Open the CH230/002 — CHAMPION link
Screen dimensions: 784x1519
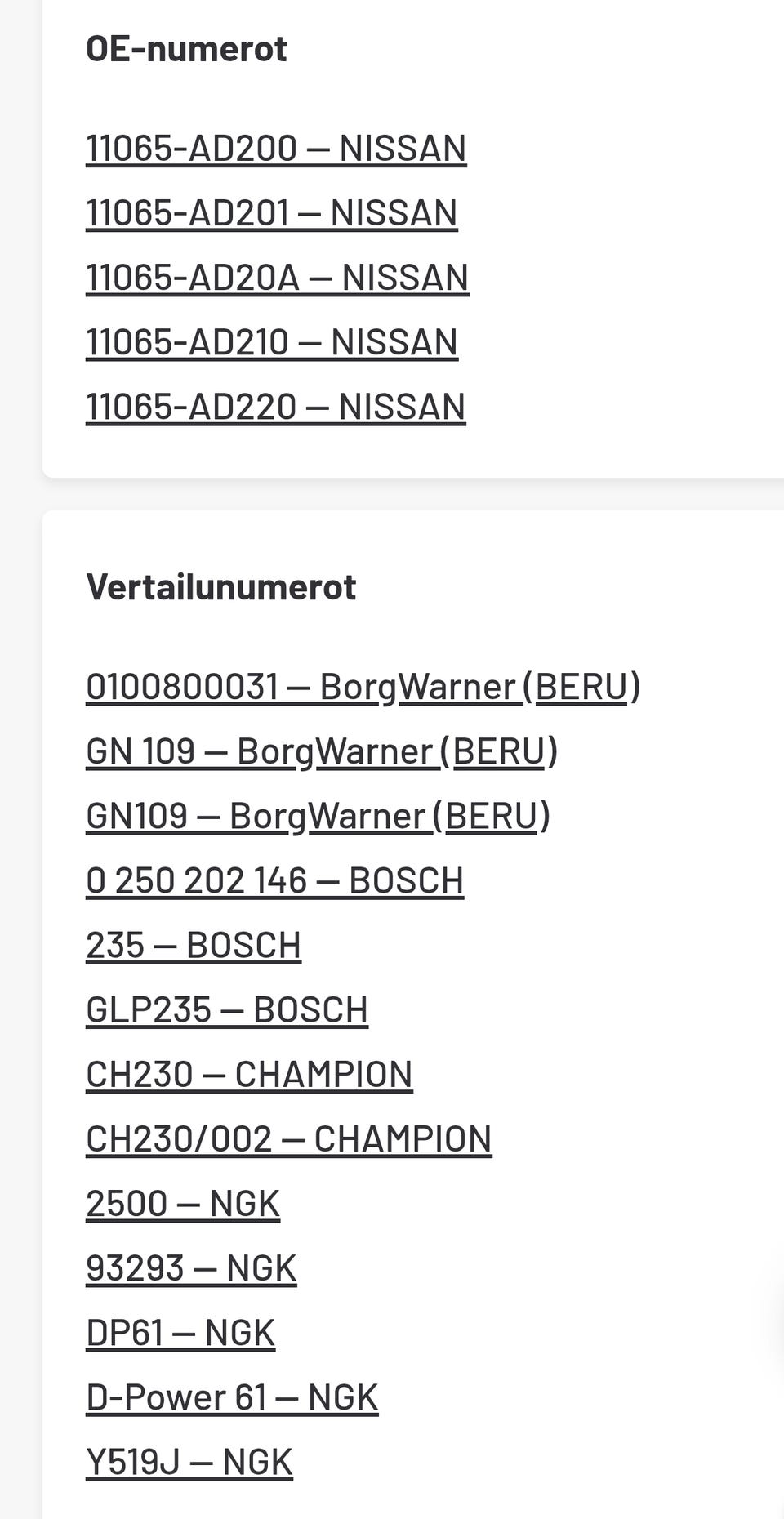click(288, 1138)
